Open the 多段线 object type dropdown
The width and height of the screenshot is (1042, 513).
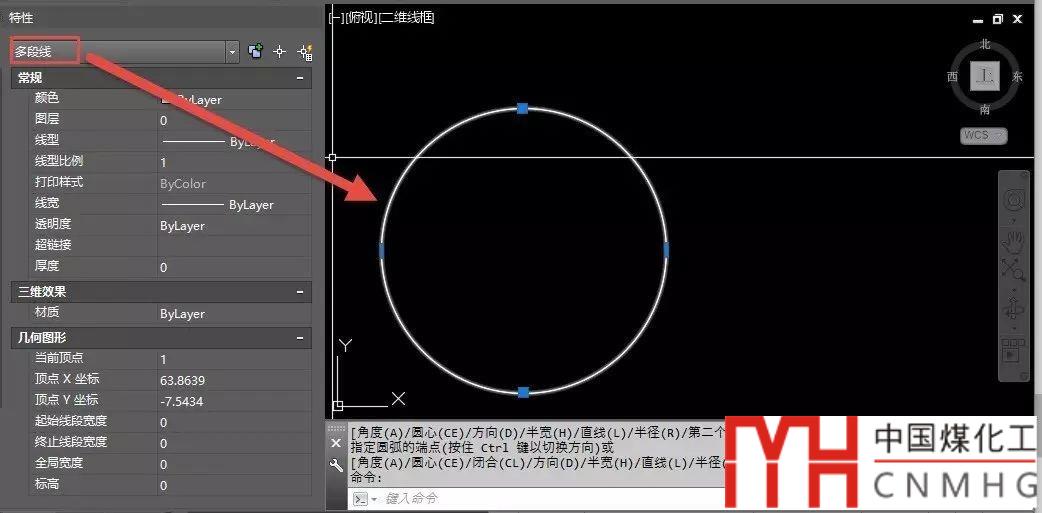pyautogui.click(x=232, y=51)
